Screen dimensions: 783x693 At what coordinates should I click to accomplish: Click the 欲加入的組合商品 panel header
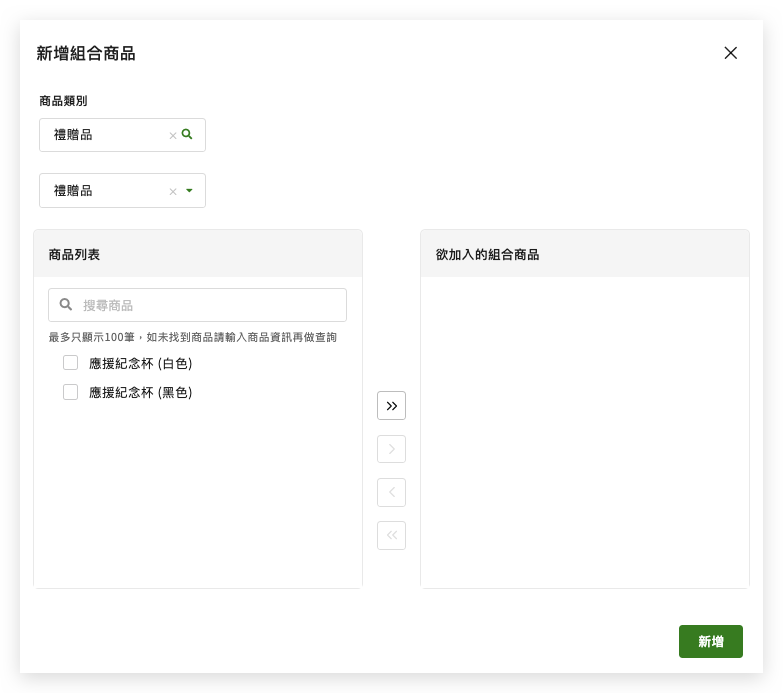(585, 254)
